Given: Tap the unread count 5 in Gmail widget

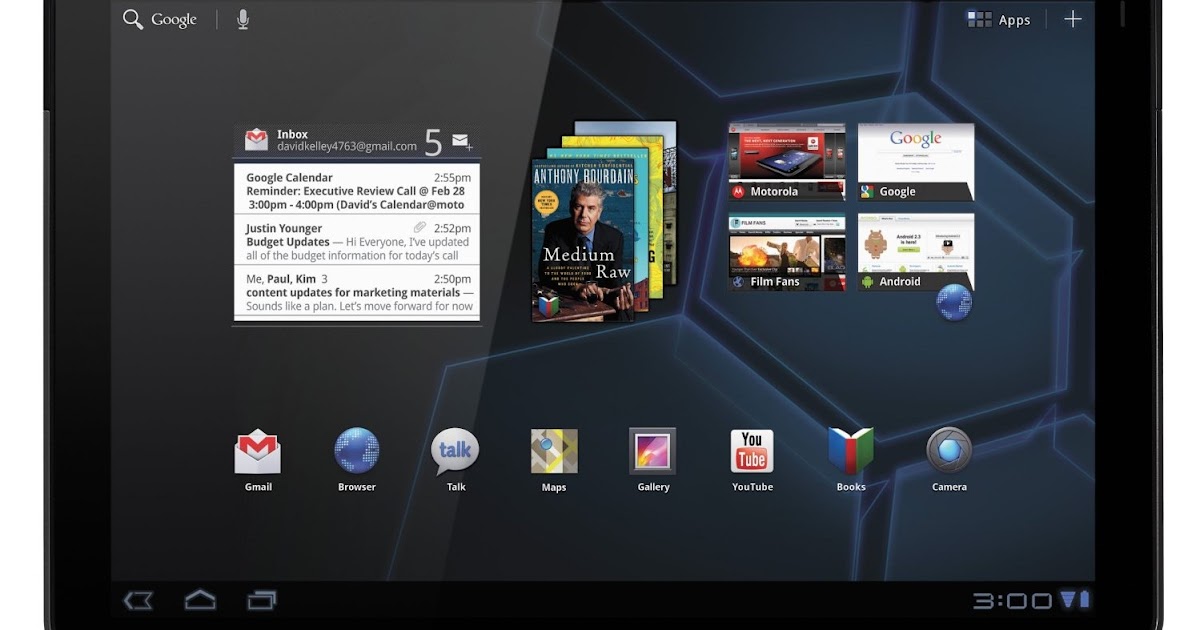Looking at the screenshot, I should coord(433,143).
